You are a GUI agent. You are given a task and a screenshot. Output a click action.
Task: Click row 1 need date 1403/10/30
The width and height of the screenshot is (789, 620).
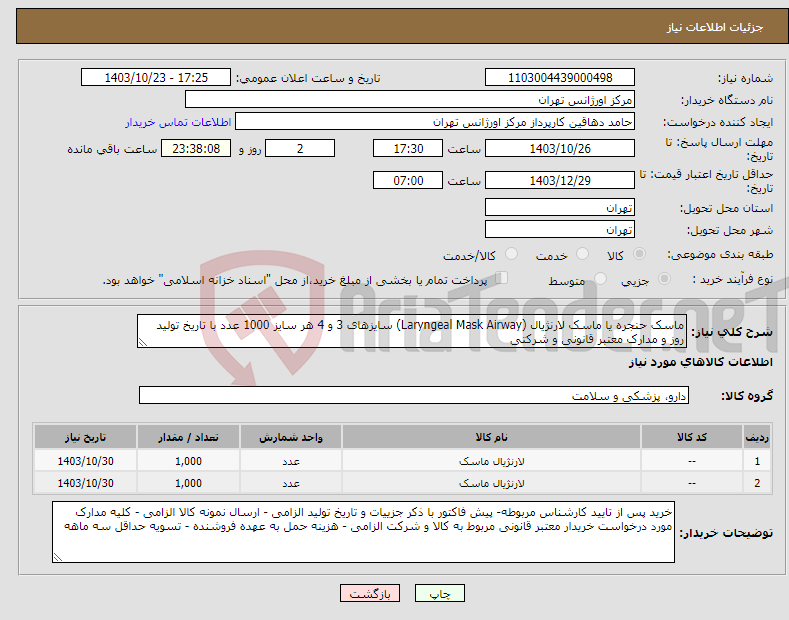tap(86, 461)
